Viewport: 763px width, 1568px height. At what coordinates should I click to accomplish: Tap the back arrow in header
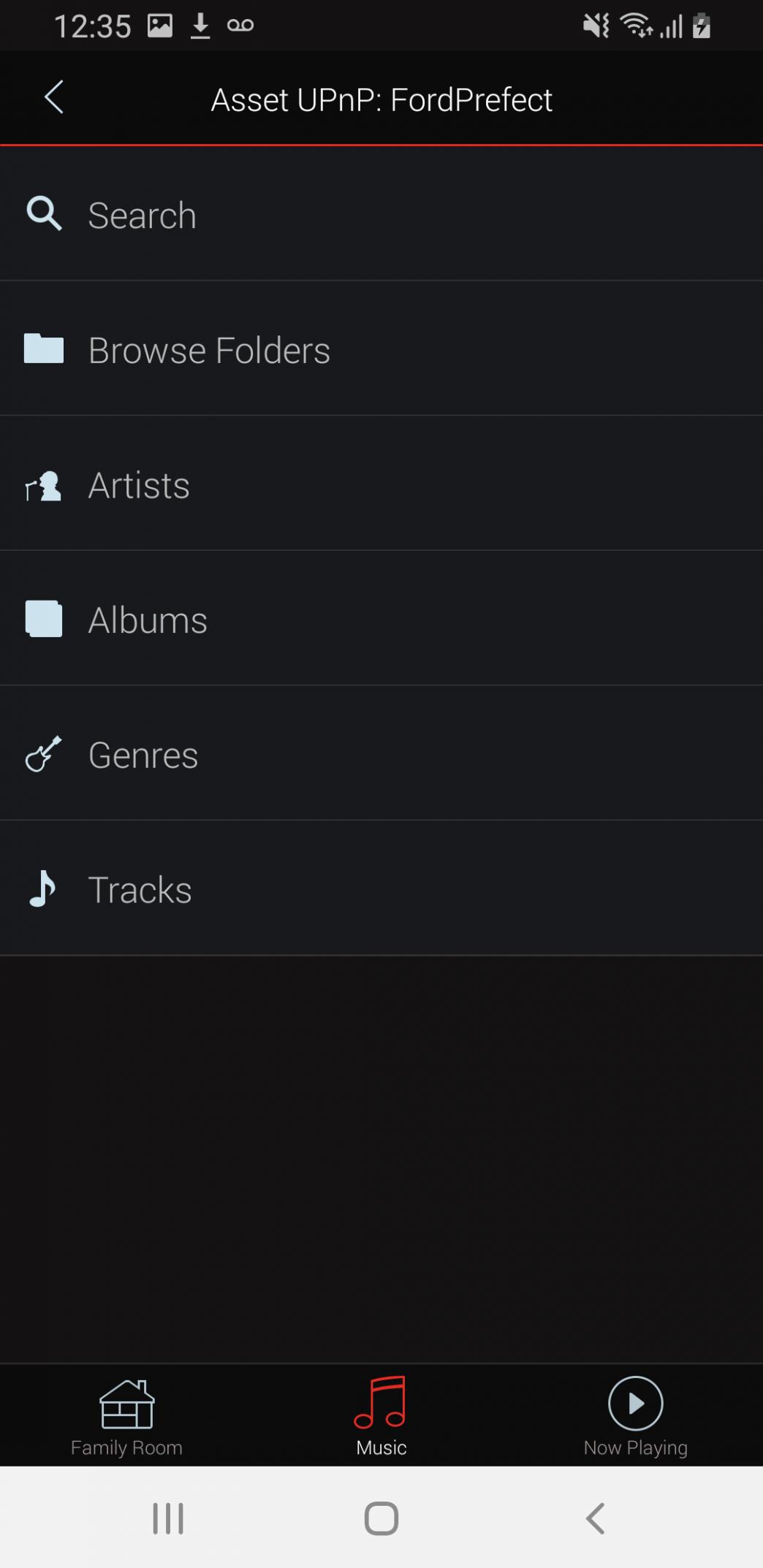click(x=54, y=98)
